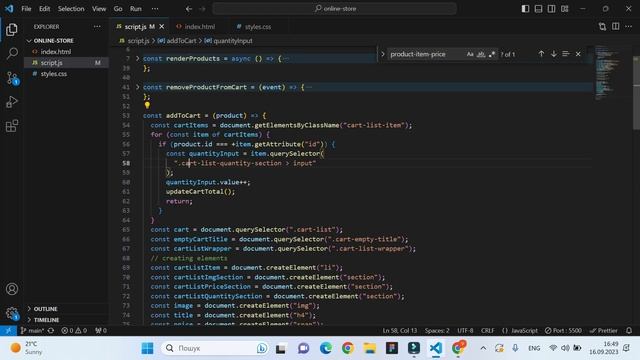Close the script.js editor tab
This screenshot has height=360, width=640.
(162, 27)
